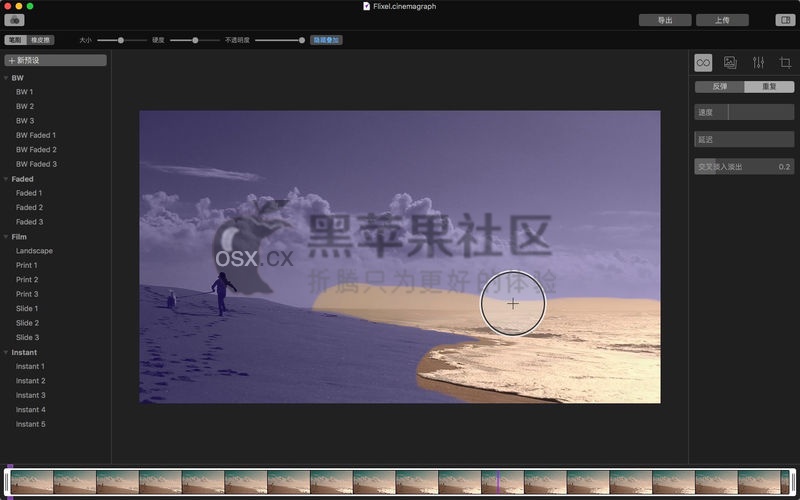Adjust the crossfade slider showing 0.2
This screenshot has width=800, height=500.
point(744,167)
